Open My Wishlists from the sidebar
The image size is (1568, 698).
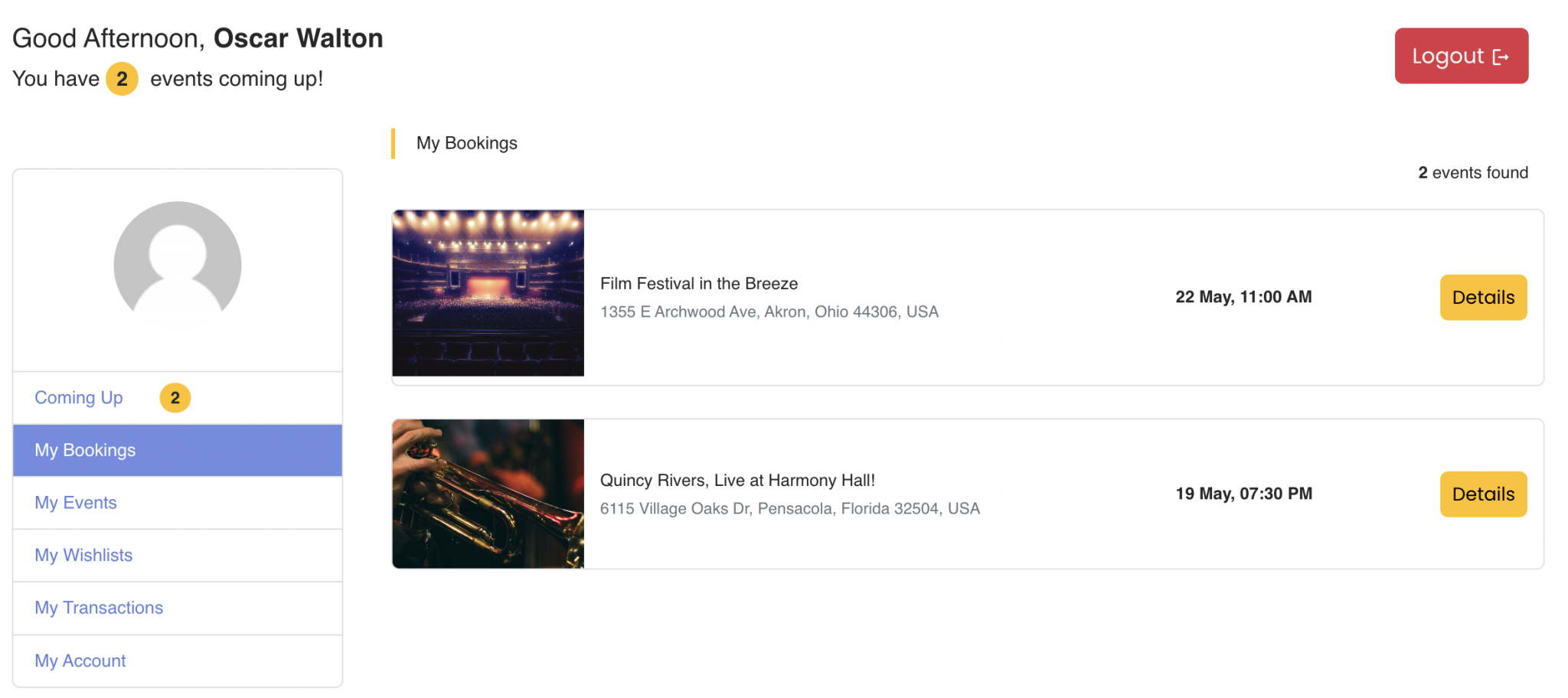click(x=83, y=555)
